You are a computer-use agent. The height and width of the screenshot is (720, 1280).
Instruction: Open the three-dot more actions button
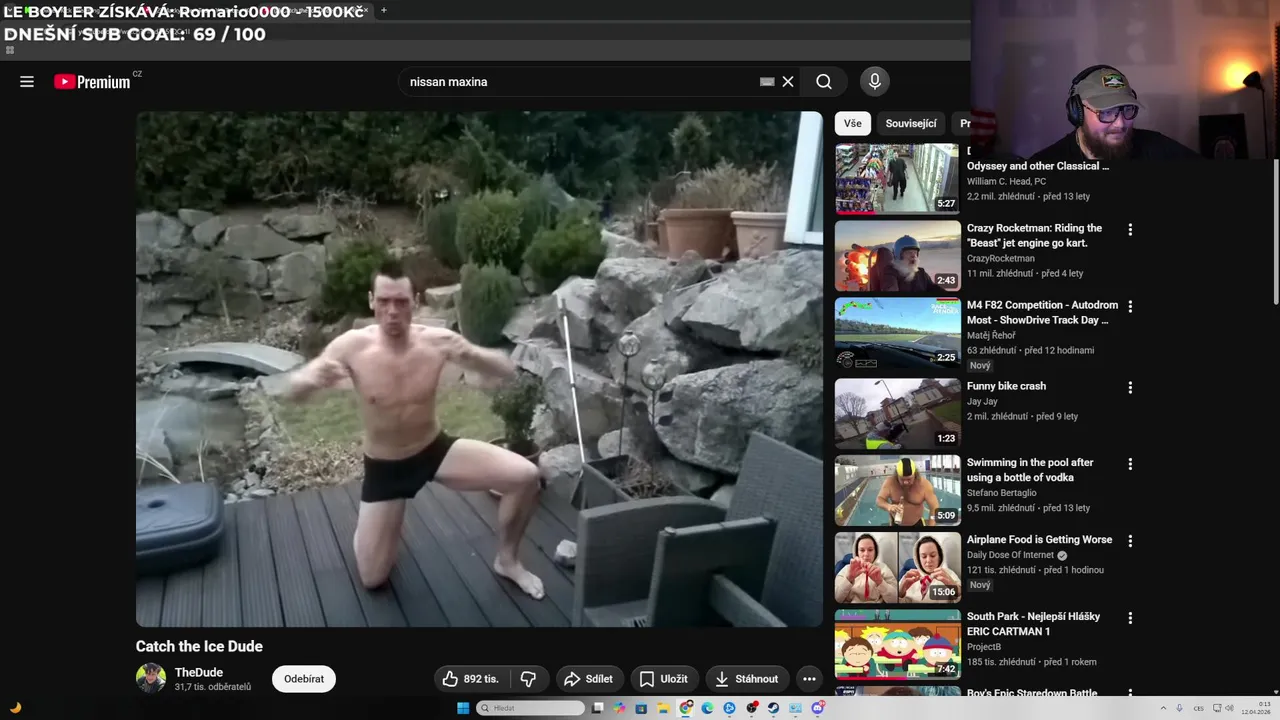[x=809, y=679]
